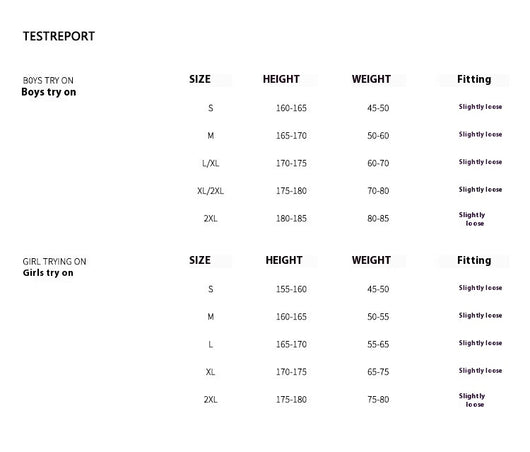Click the boys table HEIGHT header
530x452 pixels.
281,79
